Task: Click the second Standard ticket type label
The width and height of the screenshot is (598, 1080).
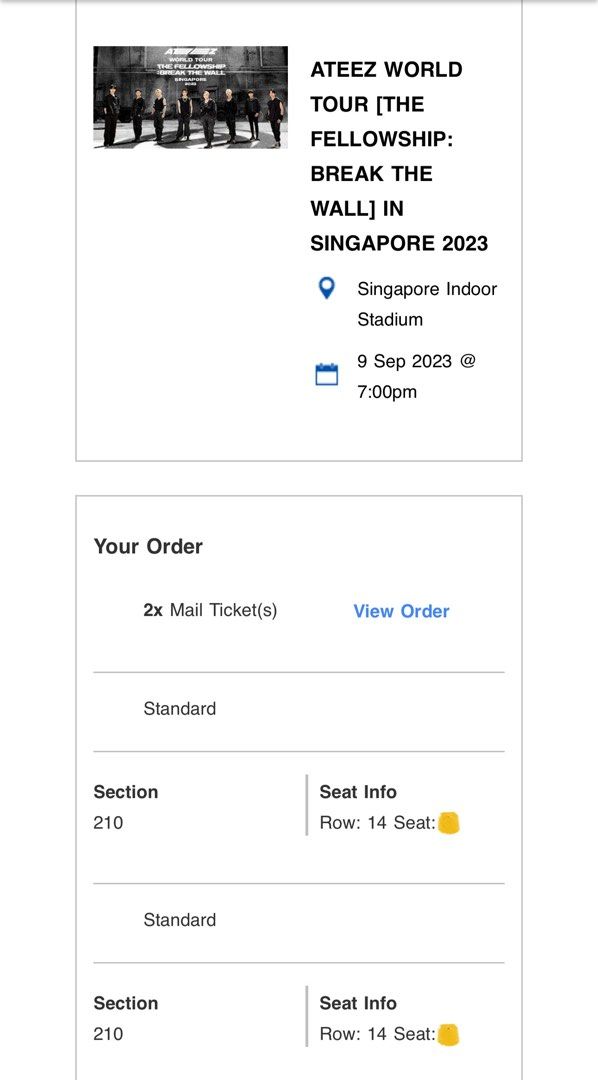Action: point(178,919)
